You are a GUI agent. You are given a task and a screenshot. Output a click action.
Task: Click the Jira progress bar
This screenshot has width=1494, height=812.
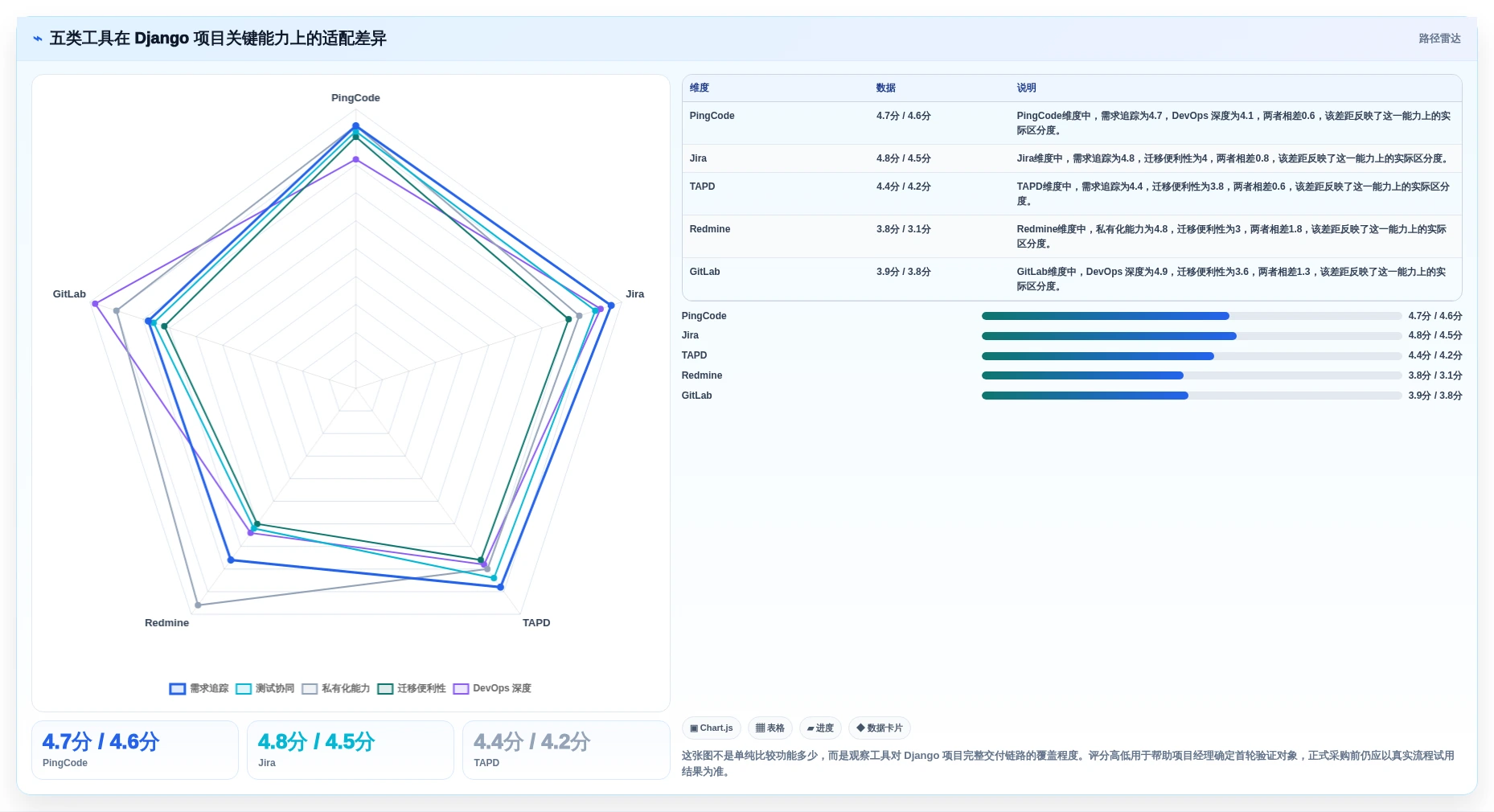coord(1192,336)
